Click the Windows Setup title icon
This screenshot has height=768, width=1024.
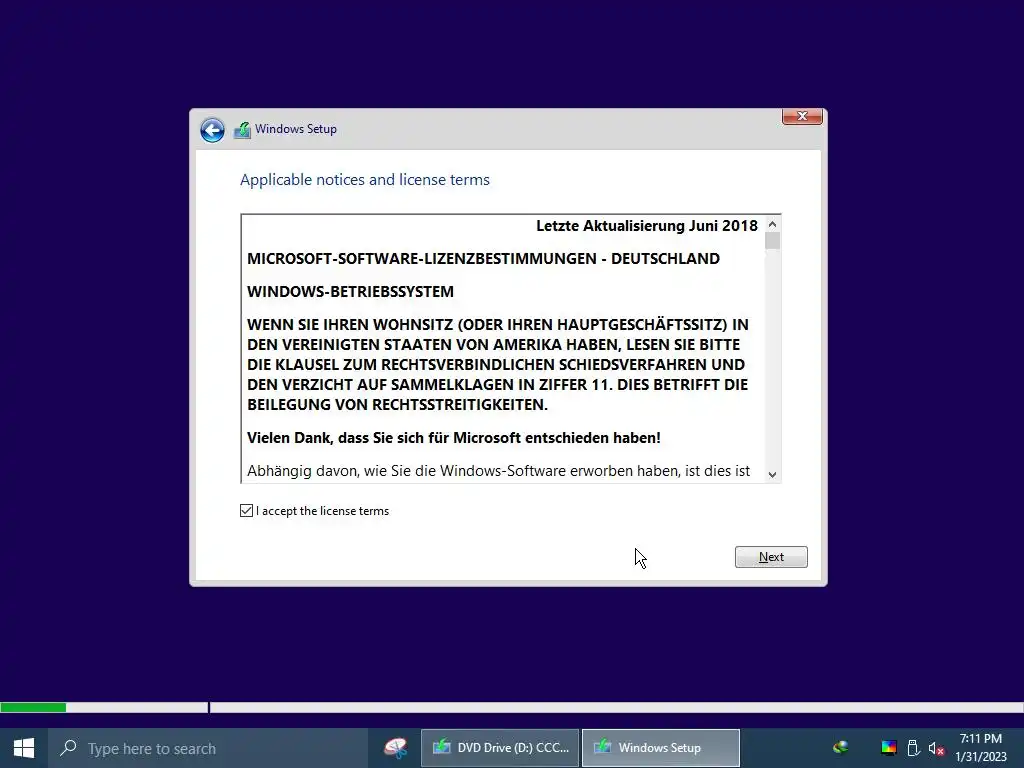(242, 130)
